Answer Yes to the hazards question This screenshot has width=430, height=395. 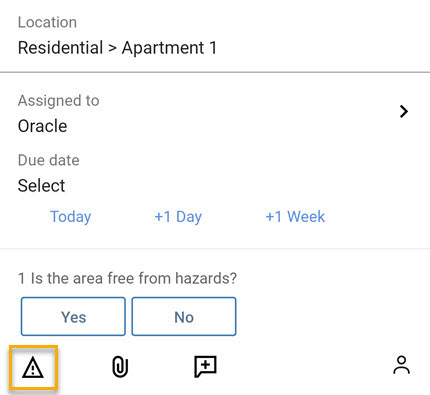[x=73, y=316]
